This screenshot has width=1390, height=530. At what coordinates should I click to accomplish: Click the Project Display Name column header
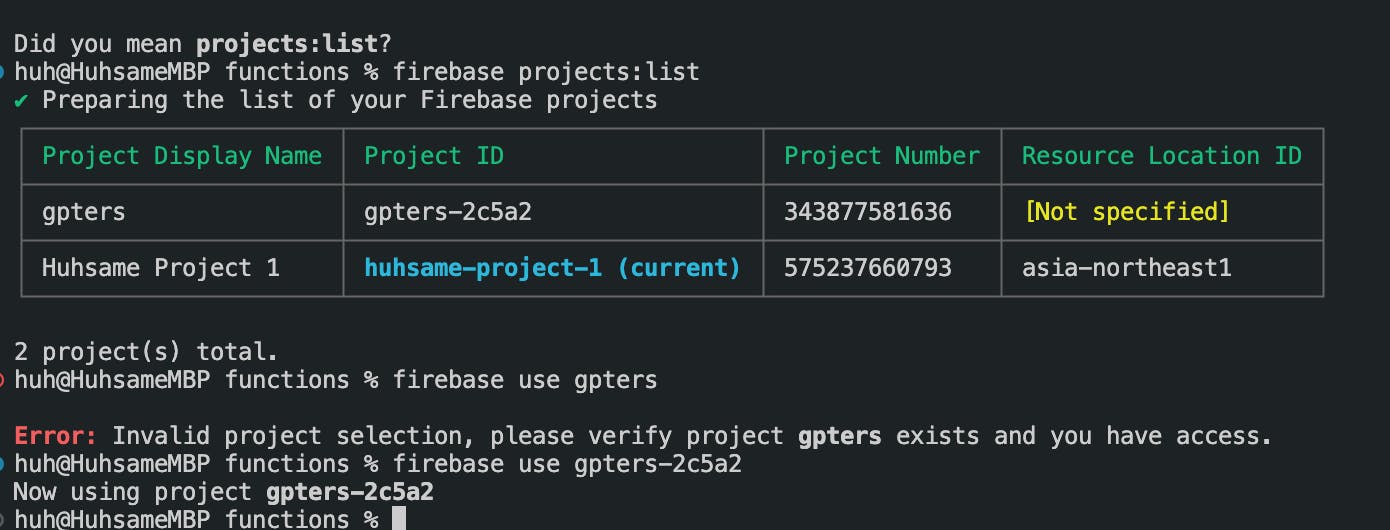click(x=182, y=156)
